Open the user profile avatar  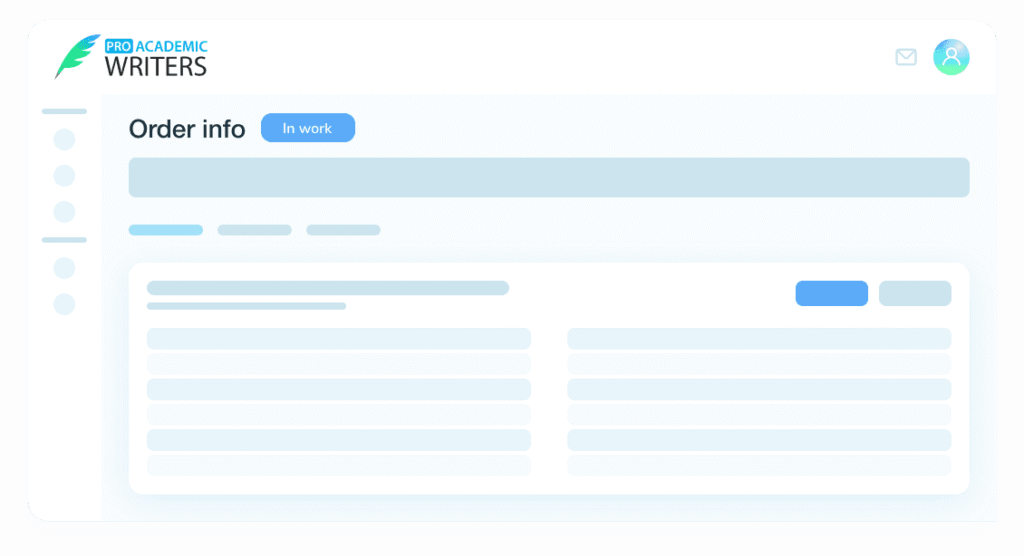951,57
